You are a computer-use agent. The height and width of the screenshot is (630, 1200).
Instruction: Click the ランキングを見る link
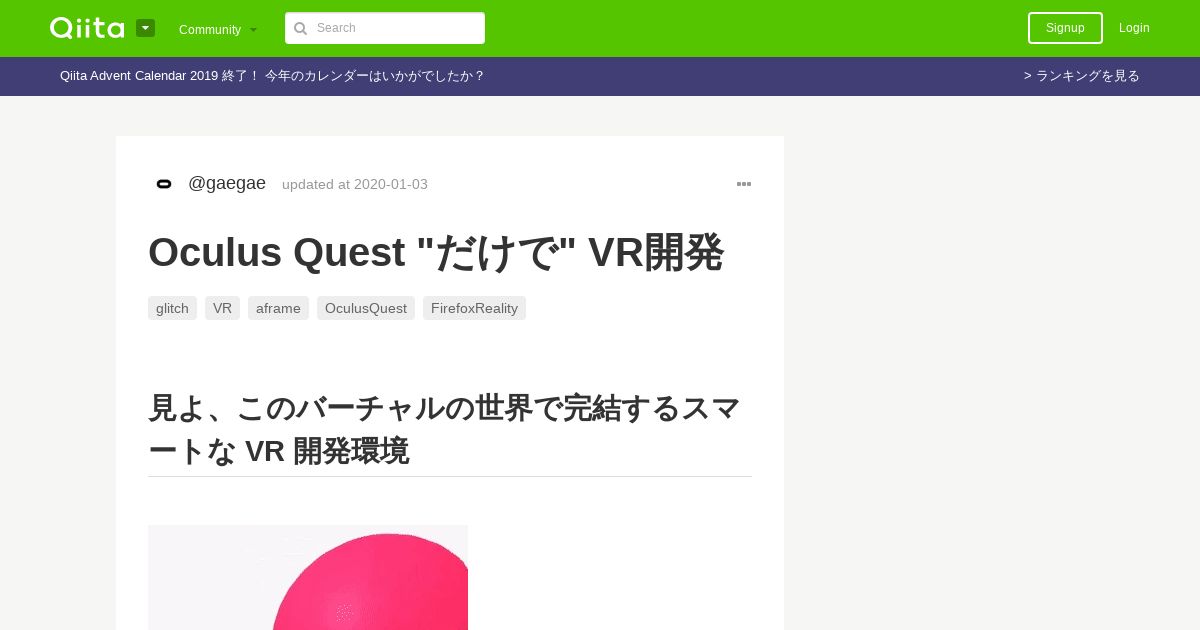point(1082,76)
